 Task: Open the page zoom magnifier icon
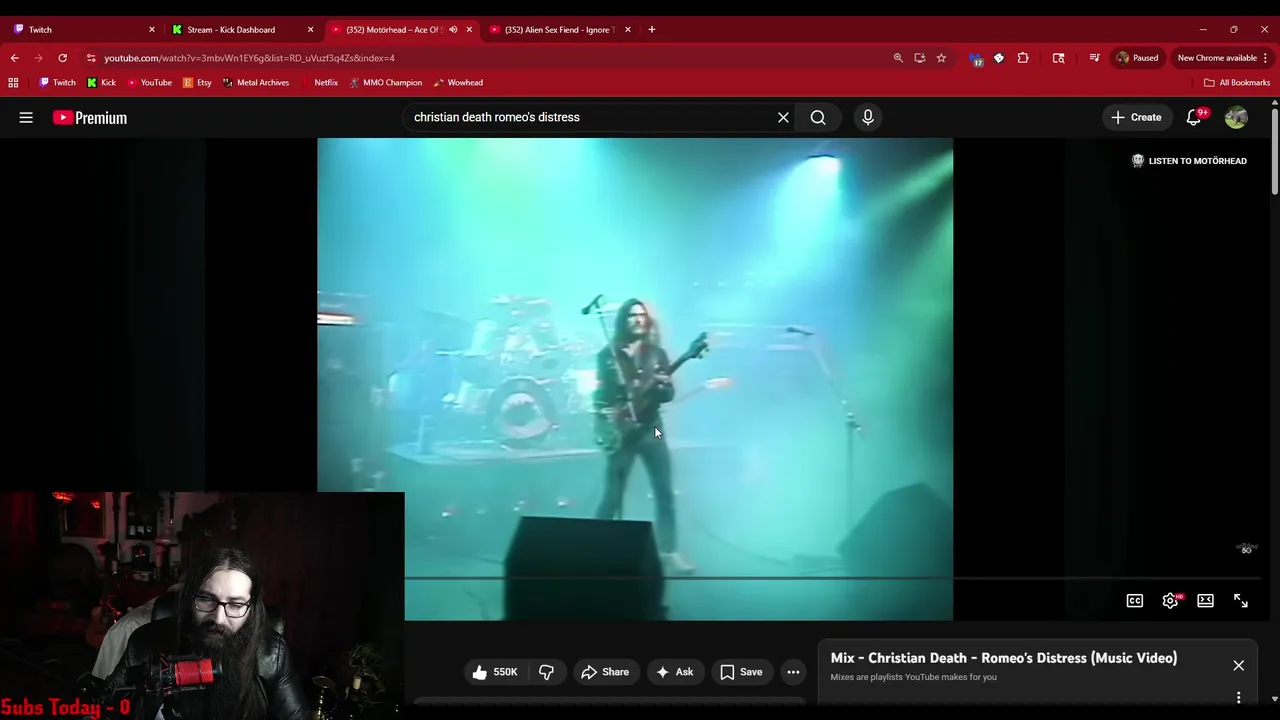pos(898,58)
